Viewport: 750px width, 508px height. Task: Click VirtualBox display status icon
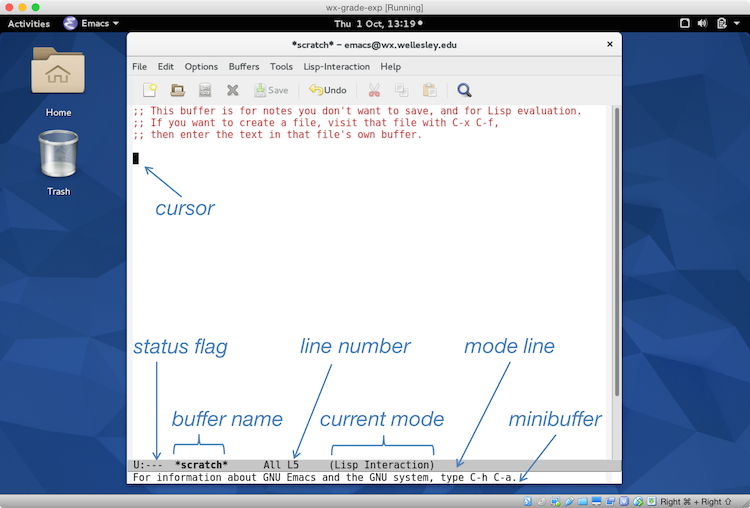596,501
